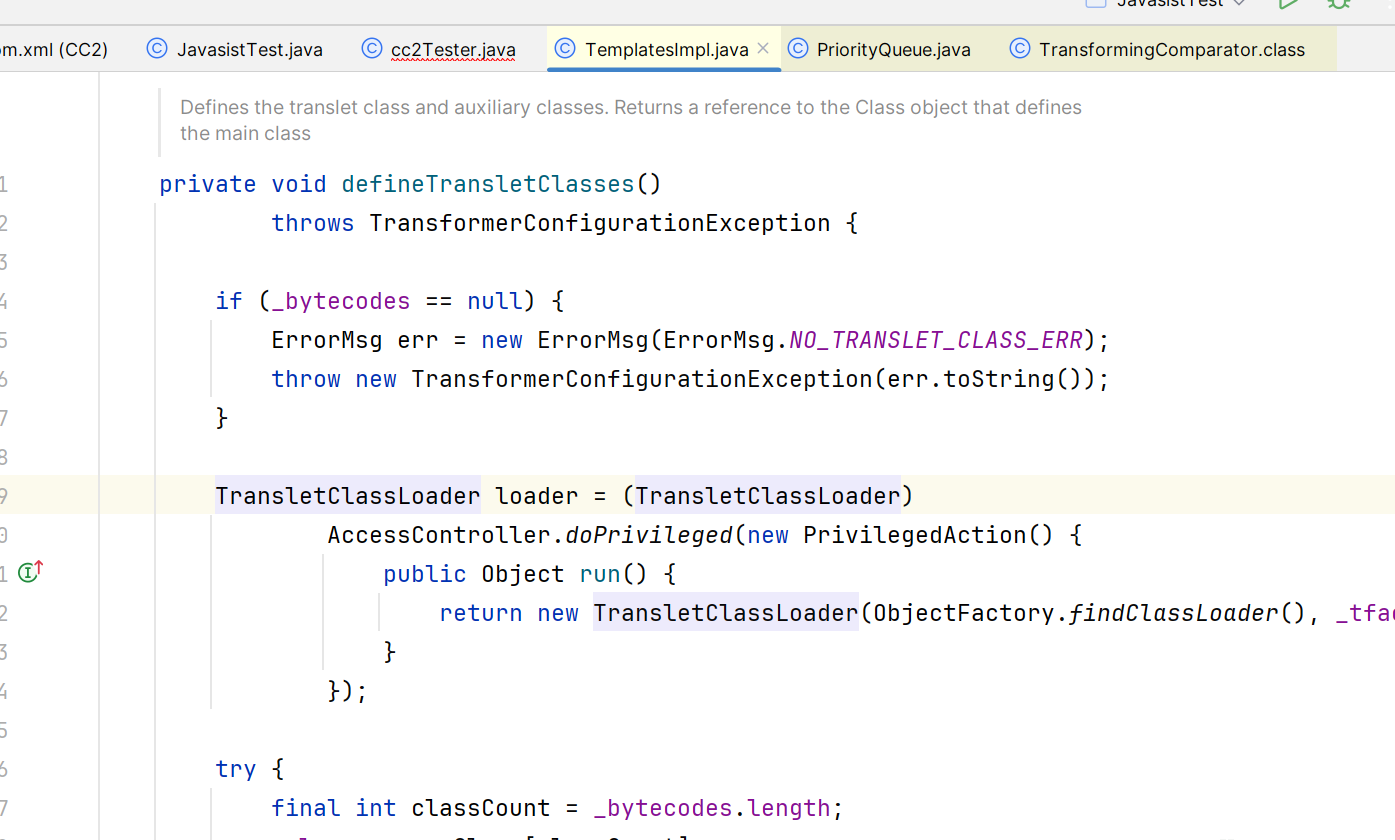This screenshot has height=840, width=1395.
Task: Click the implements-method gutter icon beside run()
Action: [30, 573]
